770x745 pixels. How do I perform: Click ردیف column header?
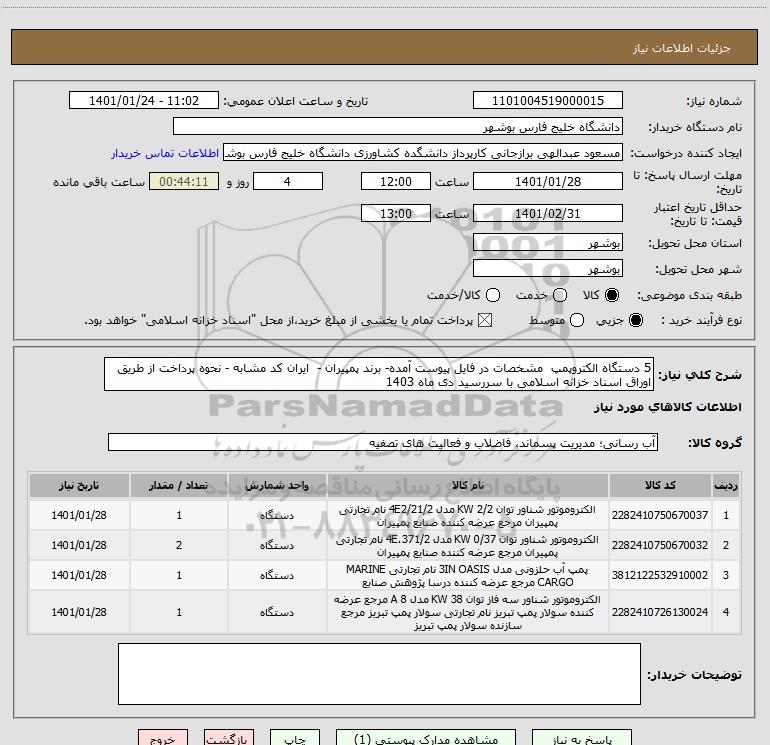[726, 486]
